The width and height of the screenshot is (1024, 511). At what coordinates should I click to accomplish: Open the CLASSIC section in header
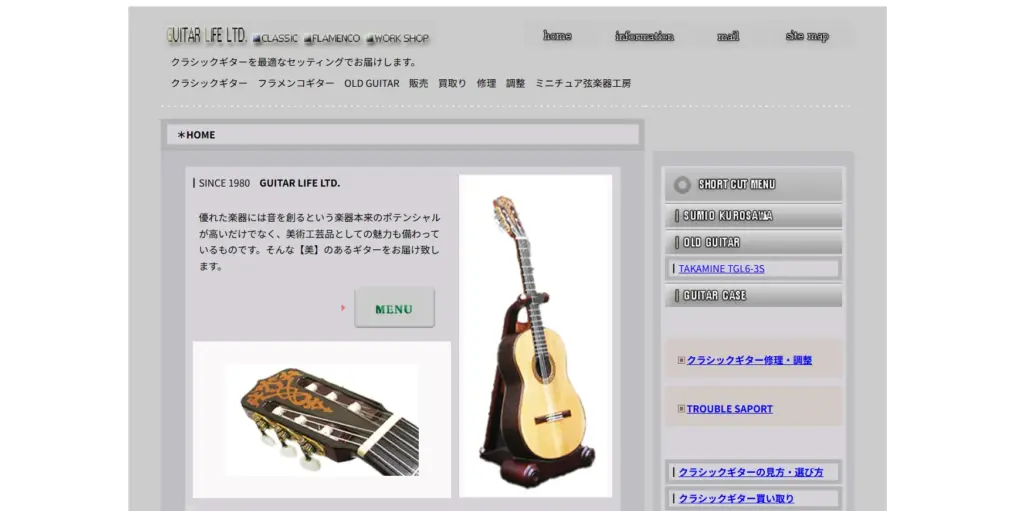click(x=275, y=39)
